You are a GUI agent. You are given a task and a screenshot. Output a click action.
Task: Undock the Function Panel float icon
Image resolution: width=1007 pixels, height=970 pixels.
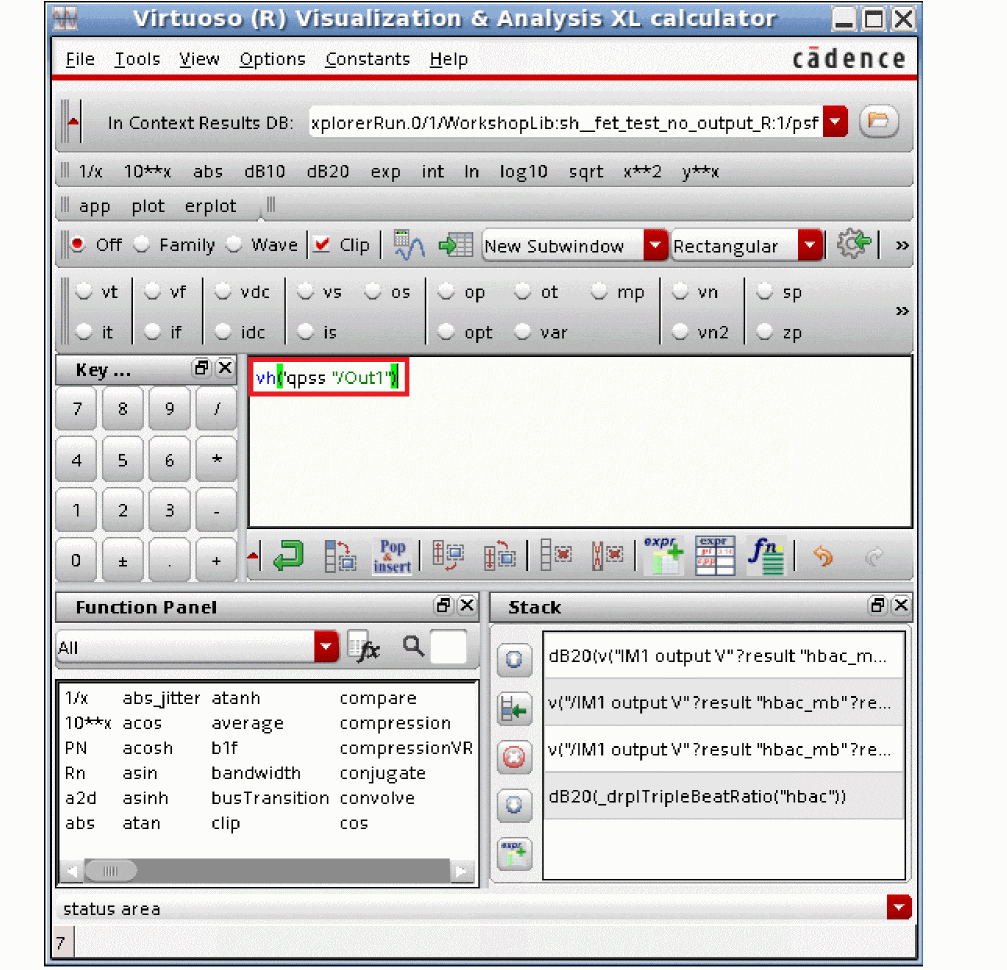click(x=443, y=605)
